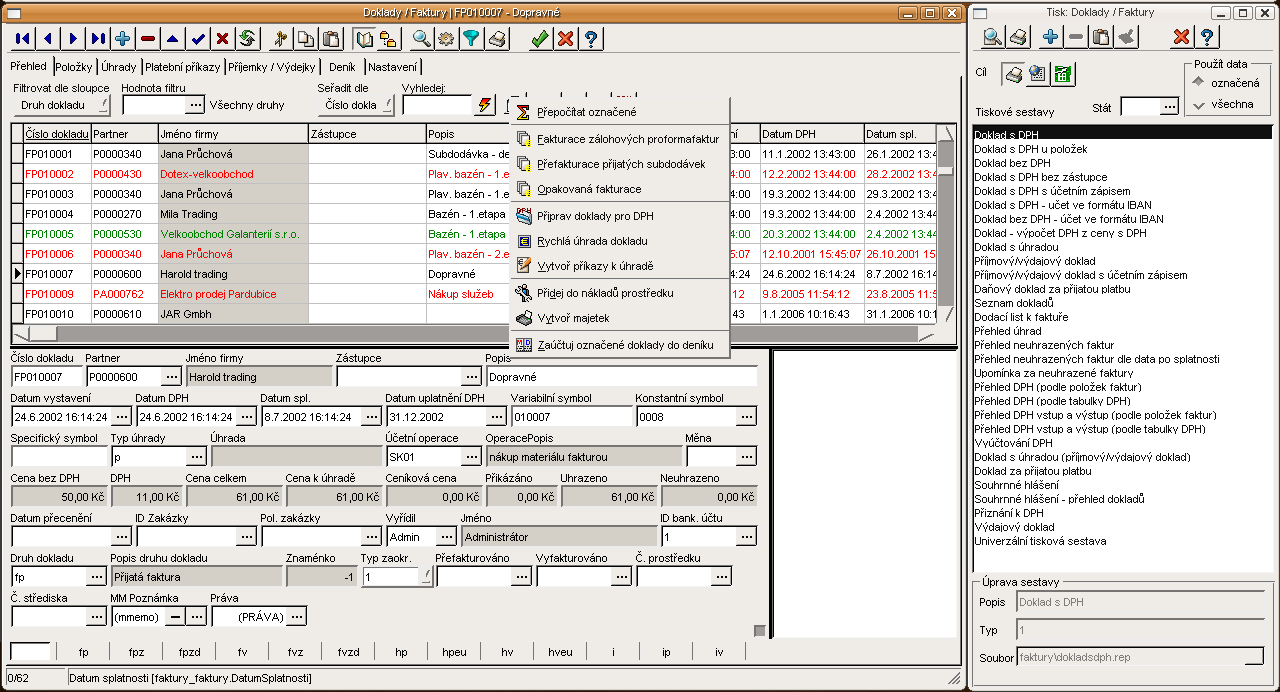Click the green refresh icon in main toolbar

pos(247,39)
